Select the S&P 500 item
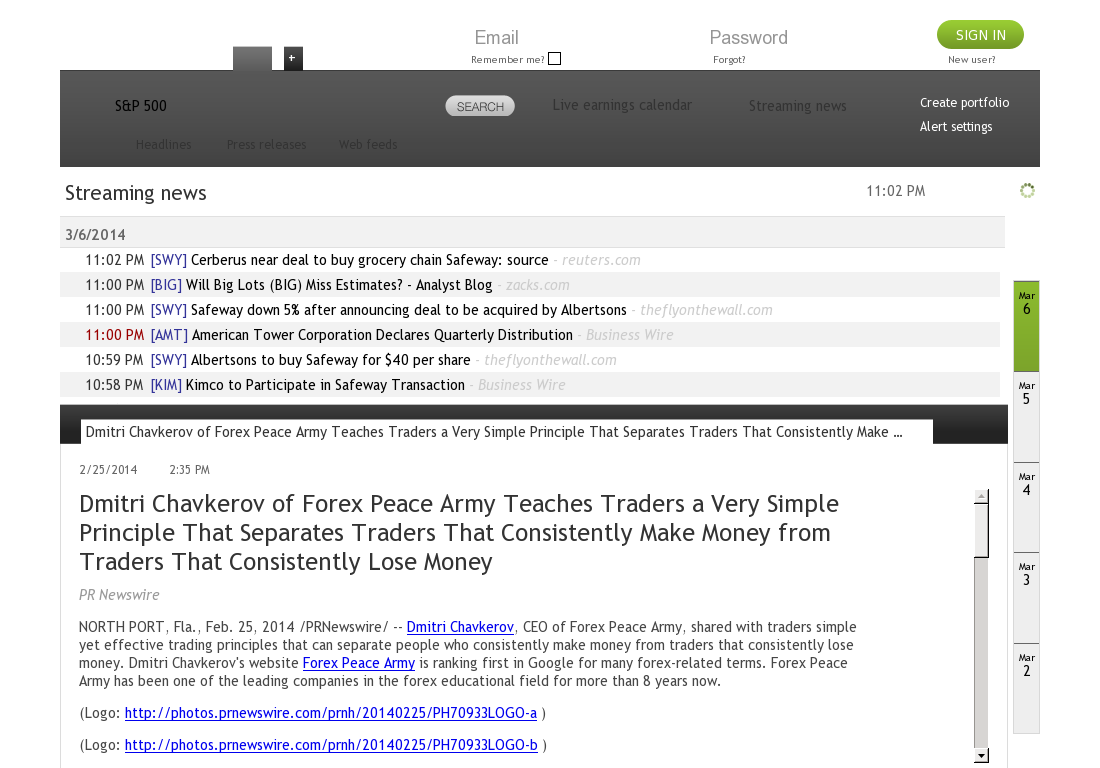Image resolution: width=1100 pixels, height=768 pixels. 141,106
